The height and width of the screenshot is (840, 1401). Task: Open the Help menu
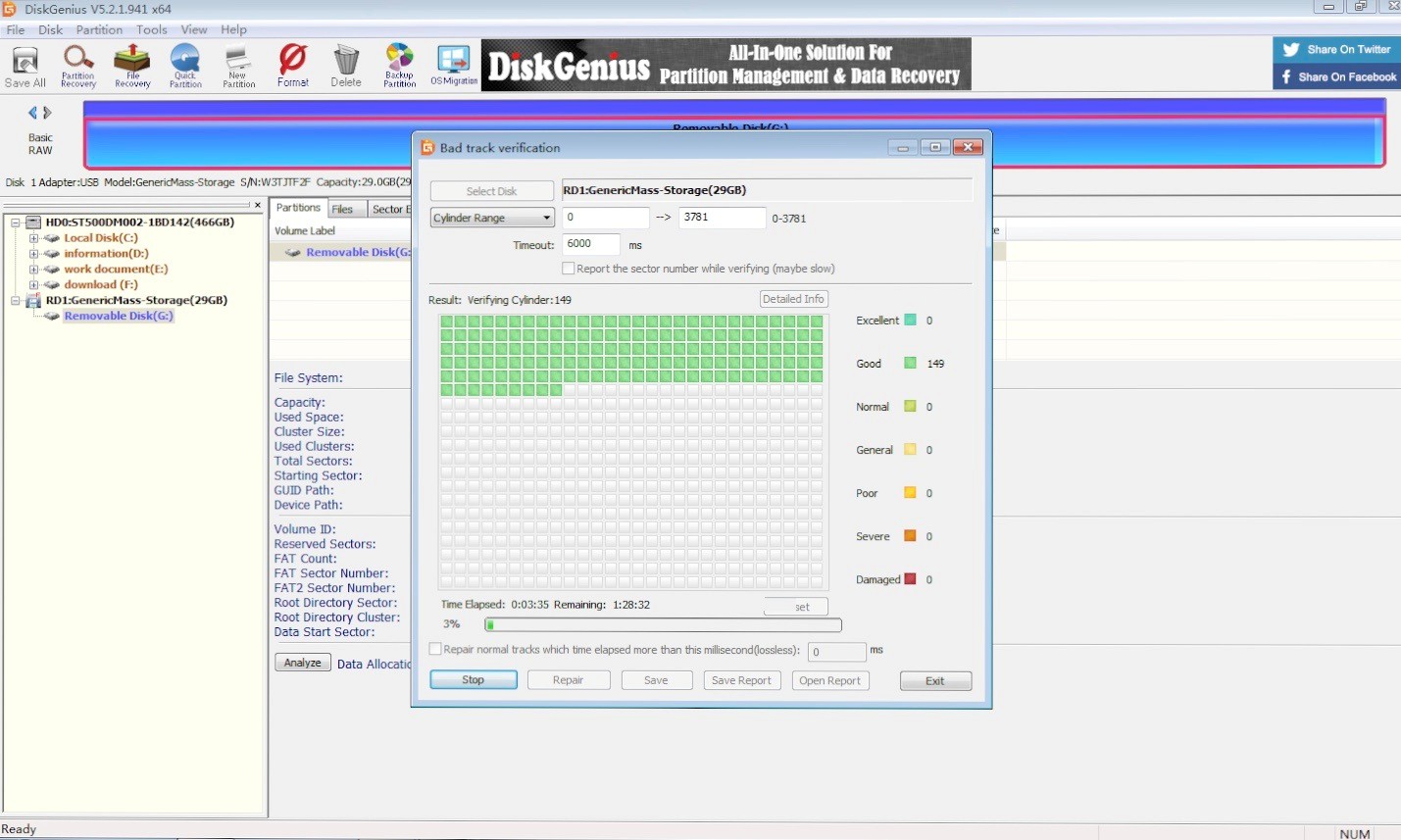coord(233,29)
